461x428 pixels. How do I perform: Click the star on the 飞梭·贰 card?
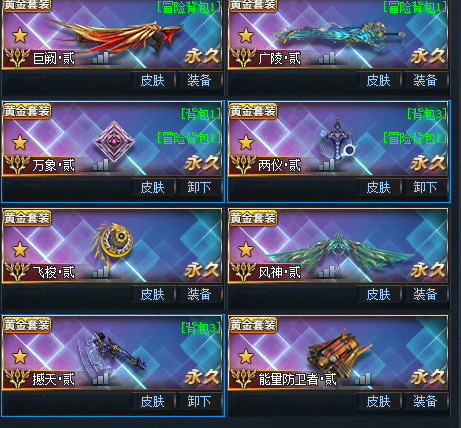coord(20,249)
